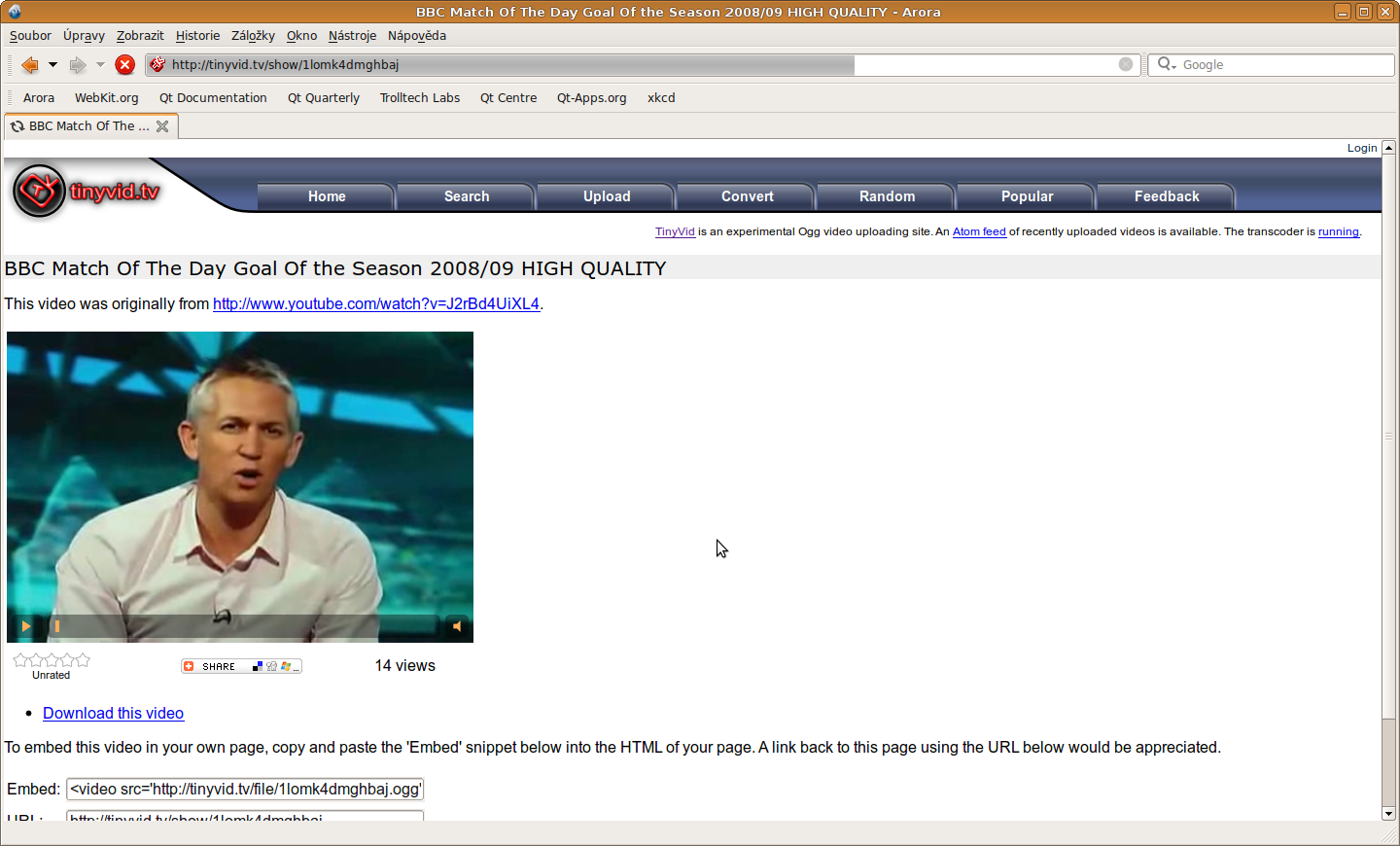Open the window menu icon in the title bar
The height and width of the screenshot is (846, 1400).
15,12
